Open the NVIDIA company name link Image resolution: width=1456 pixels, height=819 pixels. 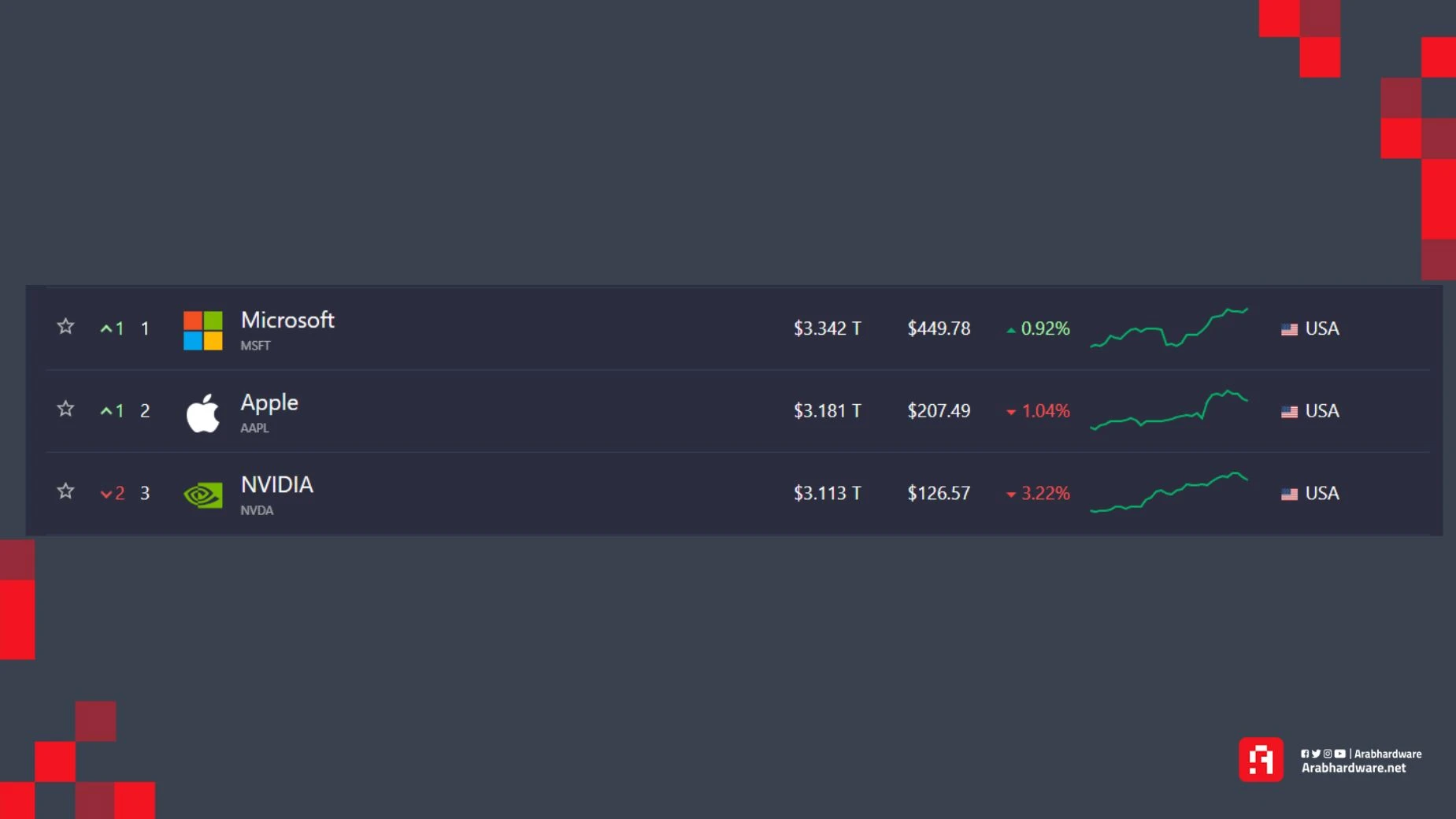click(277, 484)
